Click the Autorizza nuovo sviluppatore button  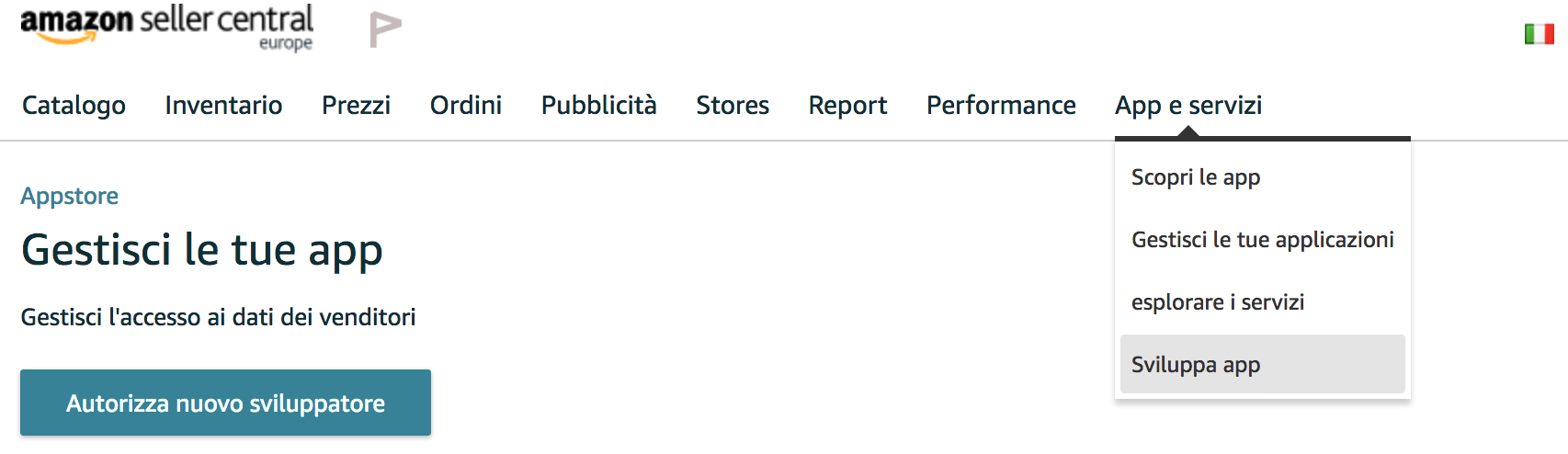[x=225, y=403]
